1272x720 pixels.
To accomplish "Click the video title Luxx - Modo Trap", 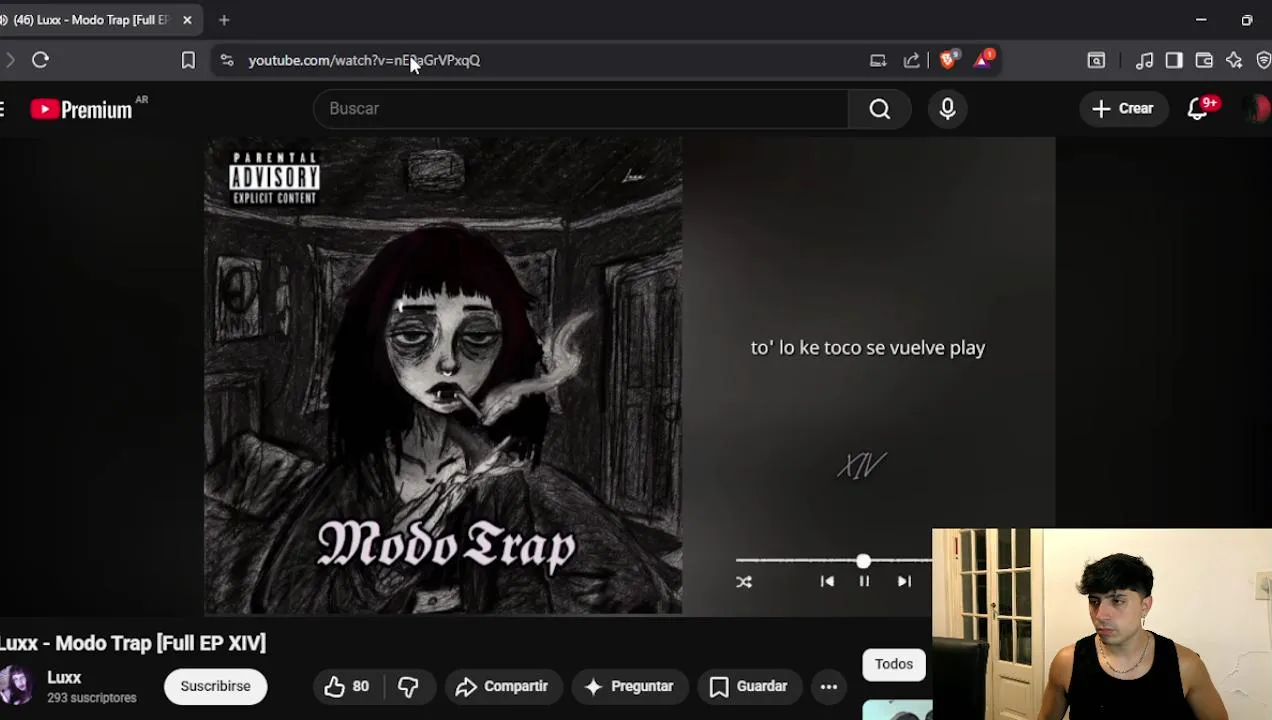I will (133, 643).
